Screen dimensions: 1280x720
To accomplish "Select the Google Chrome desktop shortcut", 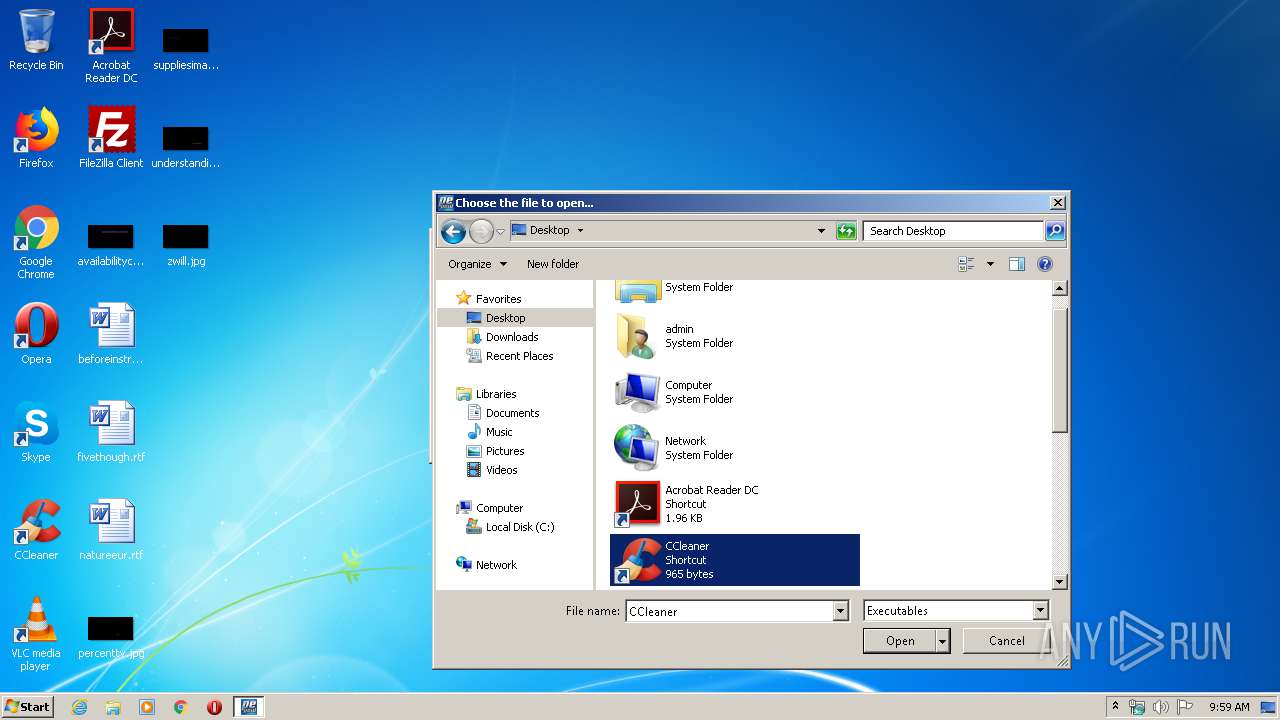I will pyautogui.click(x=36, y=242).
